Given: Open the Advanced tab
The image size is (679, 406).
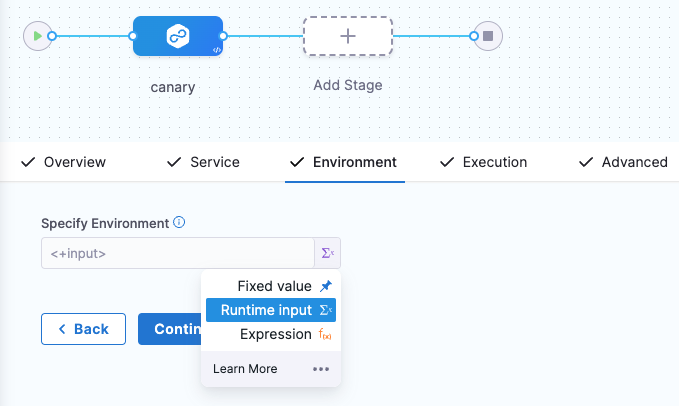Looking at the screenshot, I should point(624,162).
